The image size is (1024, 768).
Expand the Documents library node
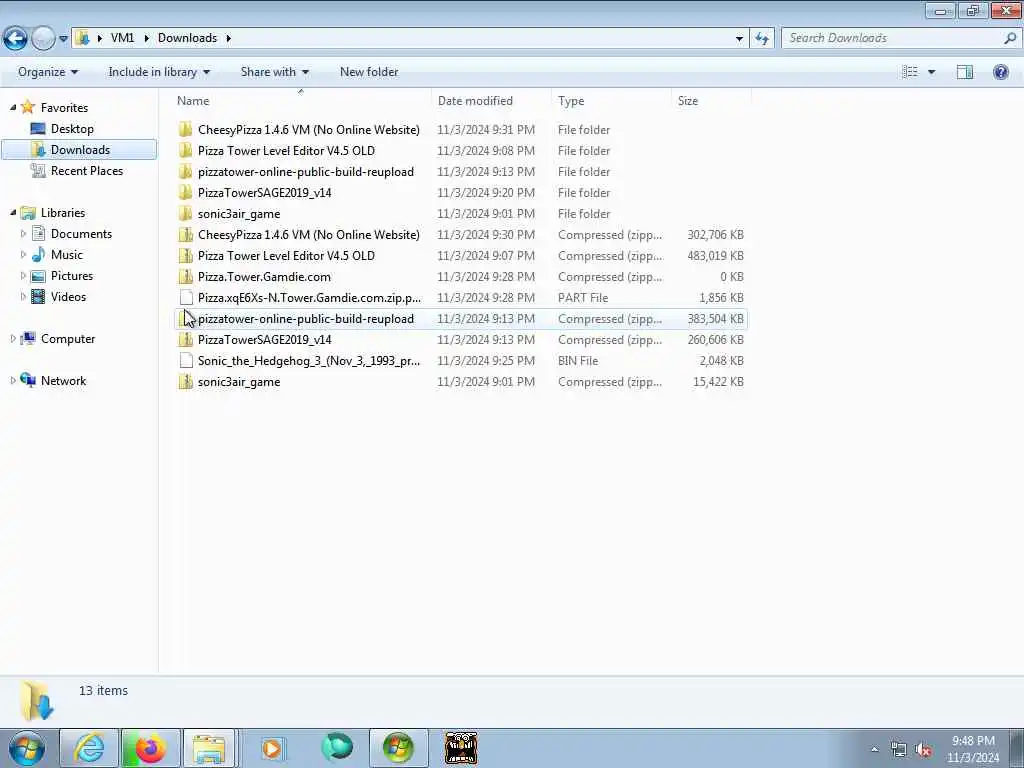pos(24,233)
